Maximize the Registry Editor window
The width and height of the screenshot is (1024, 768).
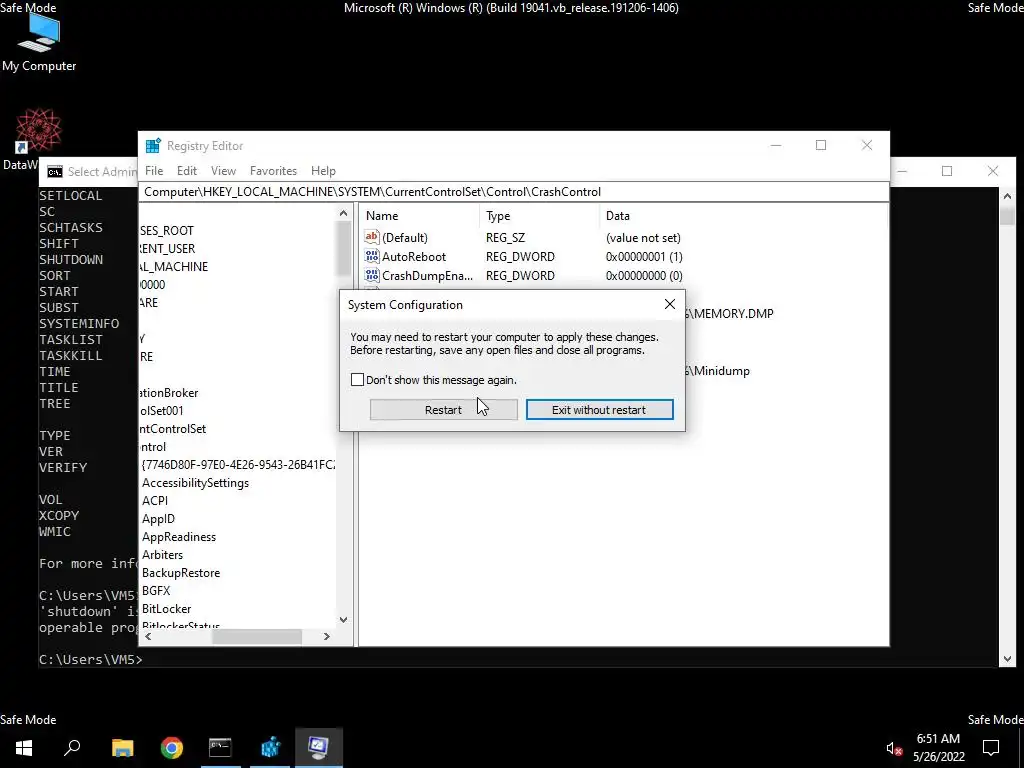(821, 145)
